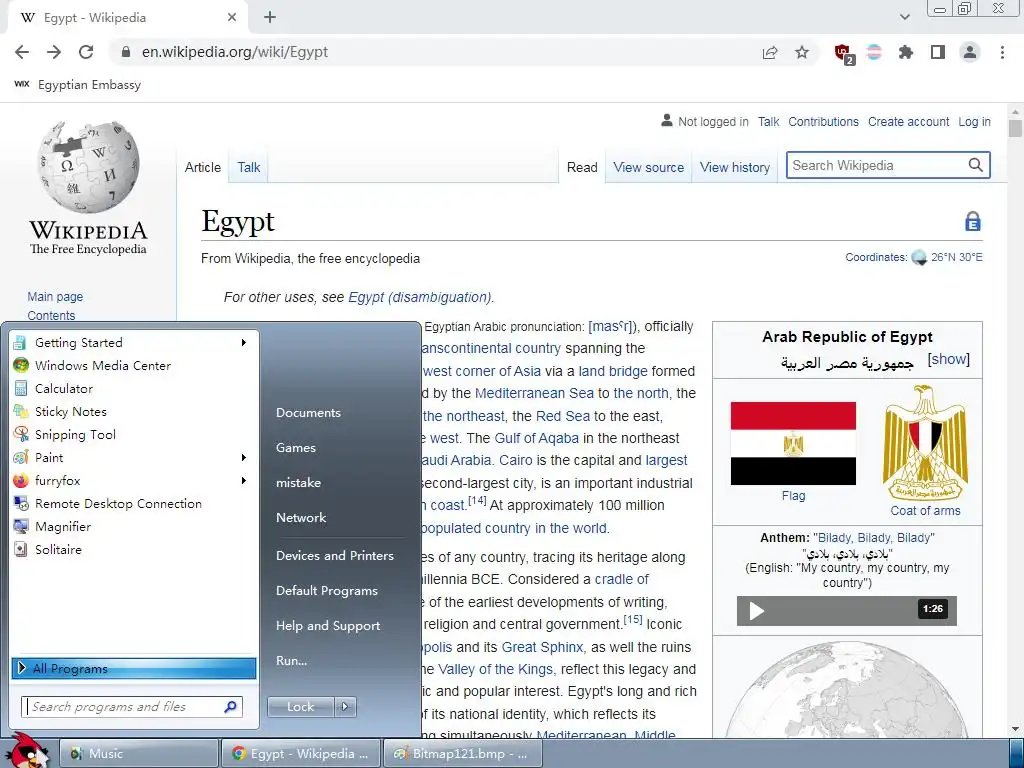The width and height of the screenshot is (1024, 768).
Task: Open a new browser tab
Action: [x=270, y=18]
